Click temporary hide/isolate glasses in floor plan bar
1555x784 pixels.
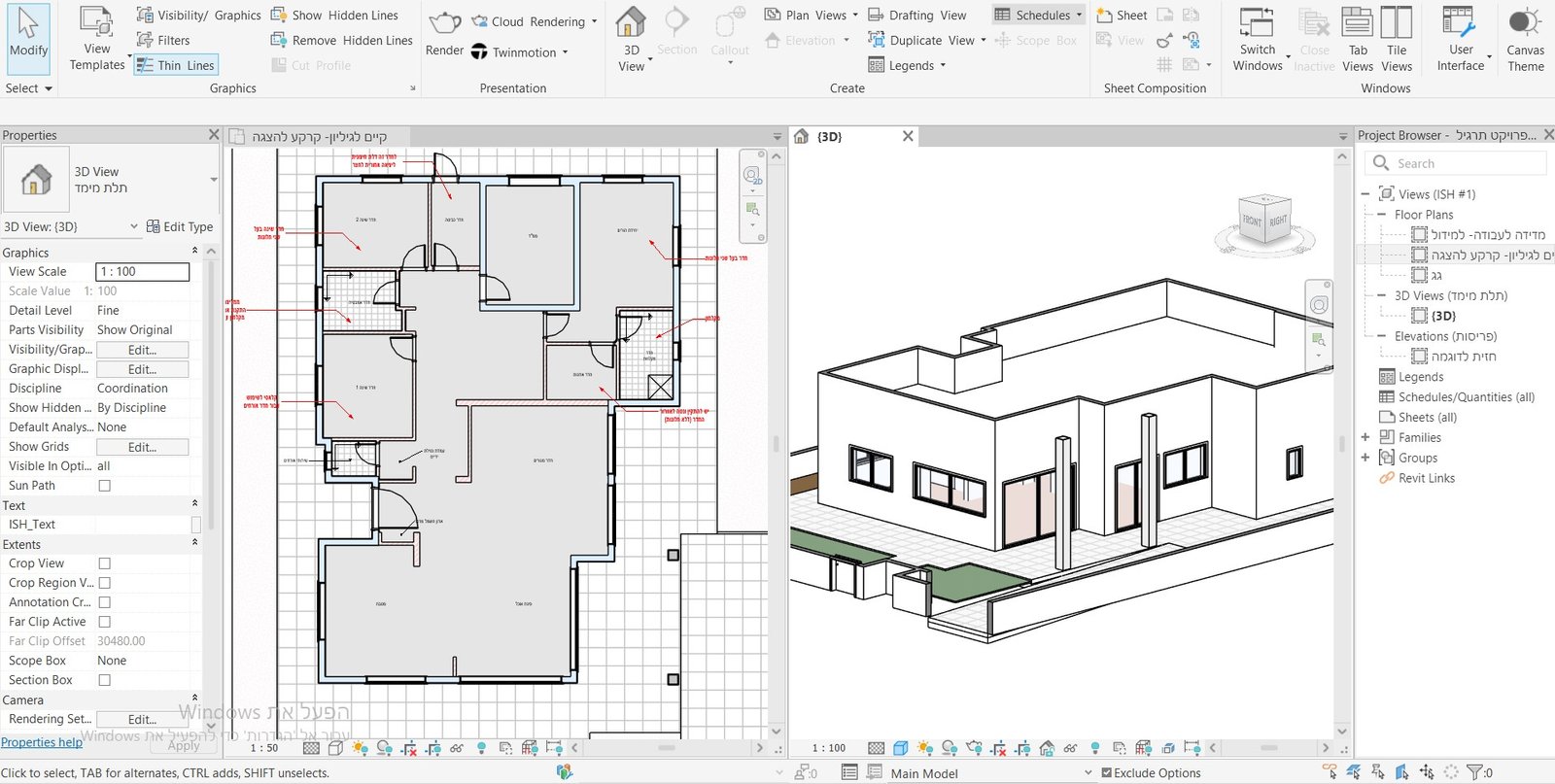coord(456,748)
